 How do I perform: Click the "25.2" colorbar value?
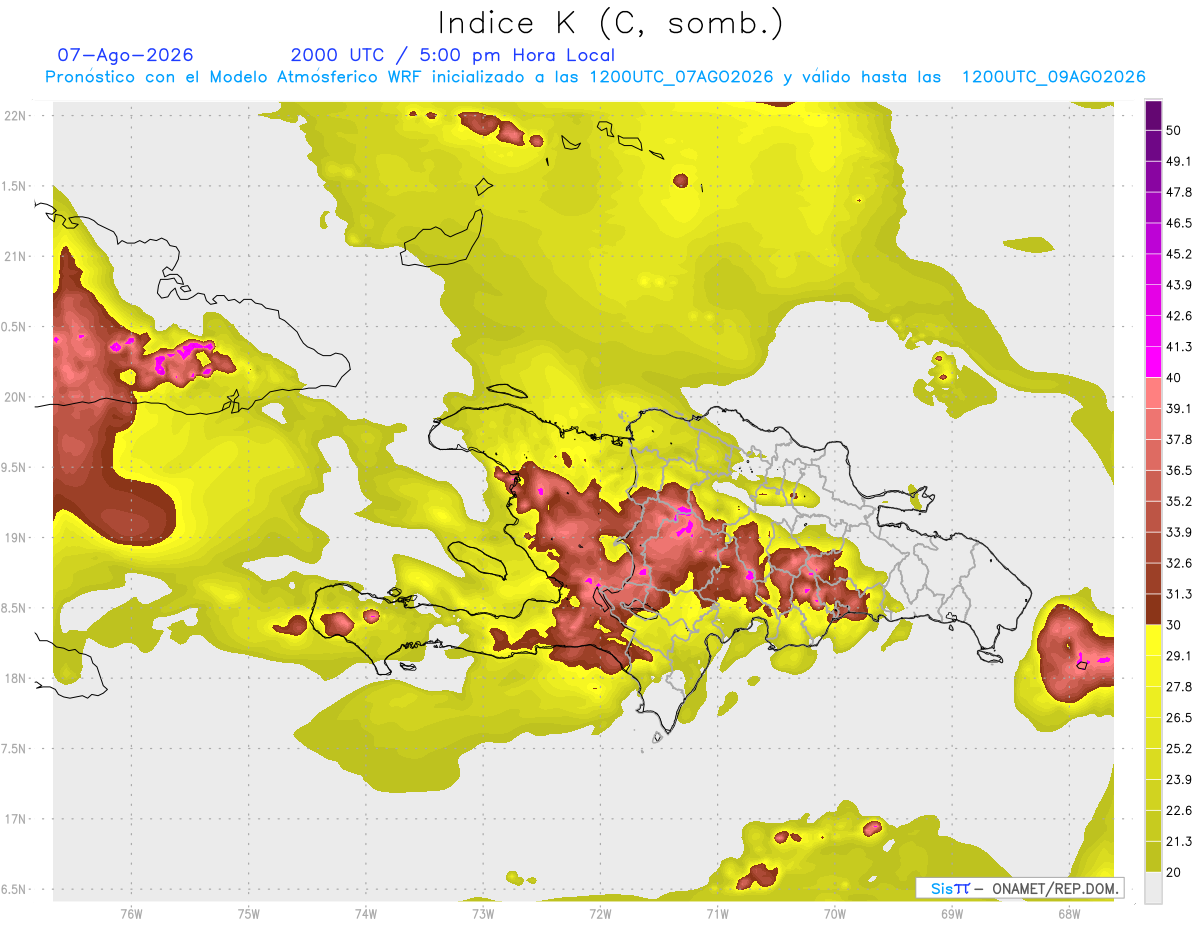1179,749
